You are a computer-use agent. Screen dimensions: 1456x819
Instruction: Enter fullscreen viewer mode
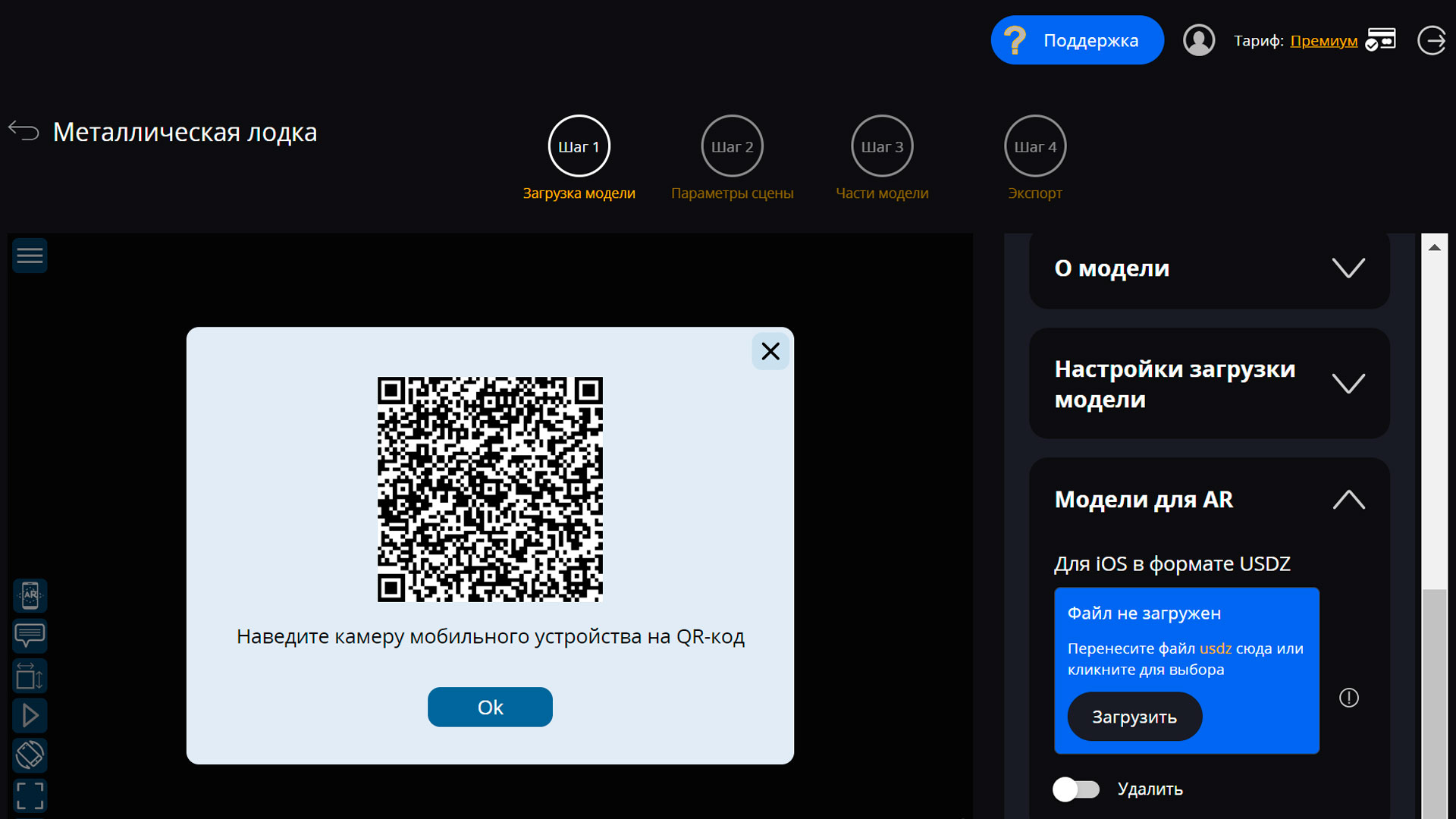pos(30,795)
